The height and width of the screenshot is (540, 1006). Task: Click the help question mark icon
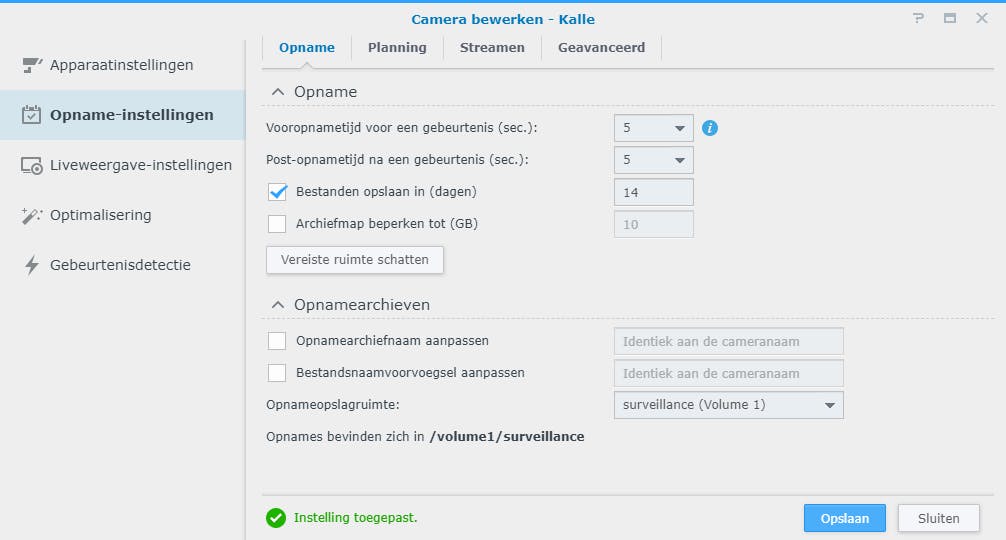(918, 19)
